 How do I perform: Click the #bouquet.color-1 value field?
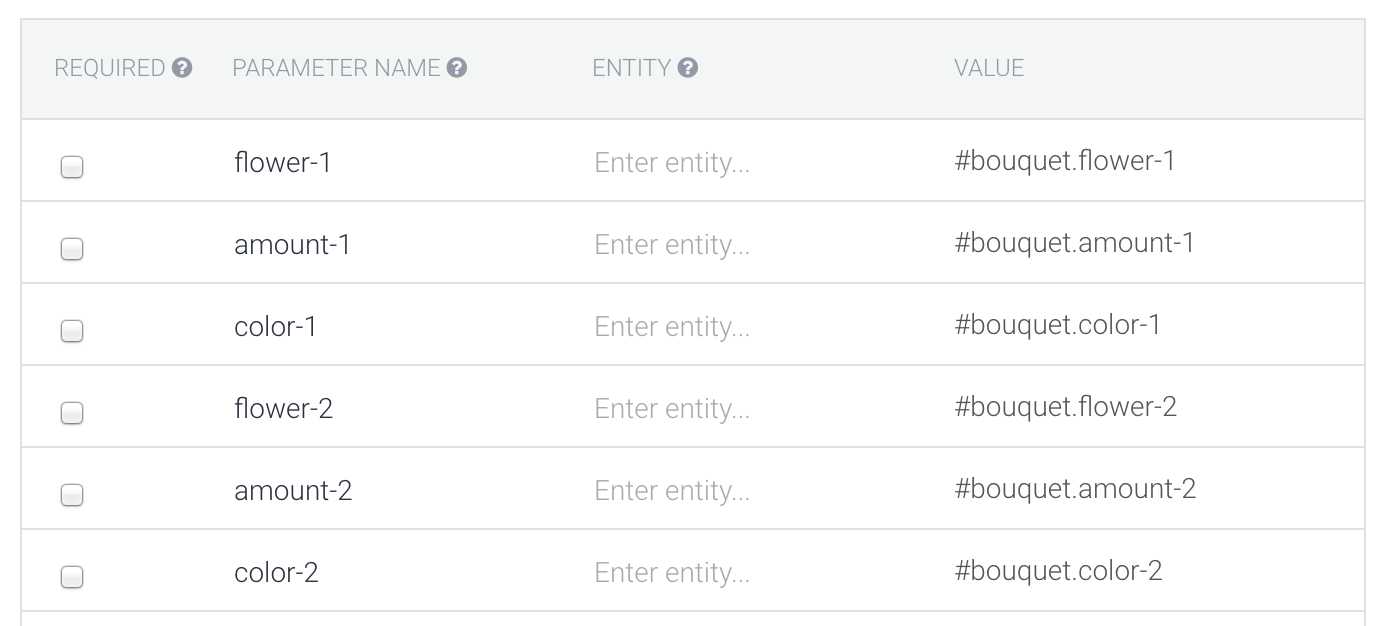(x=1058, y=325)
